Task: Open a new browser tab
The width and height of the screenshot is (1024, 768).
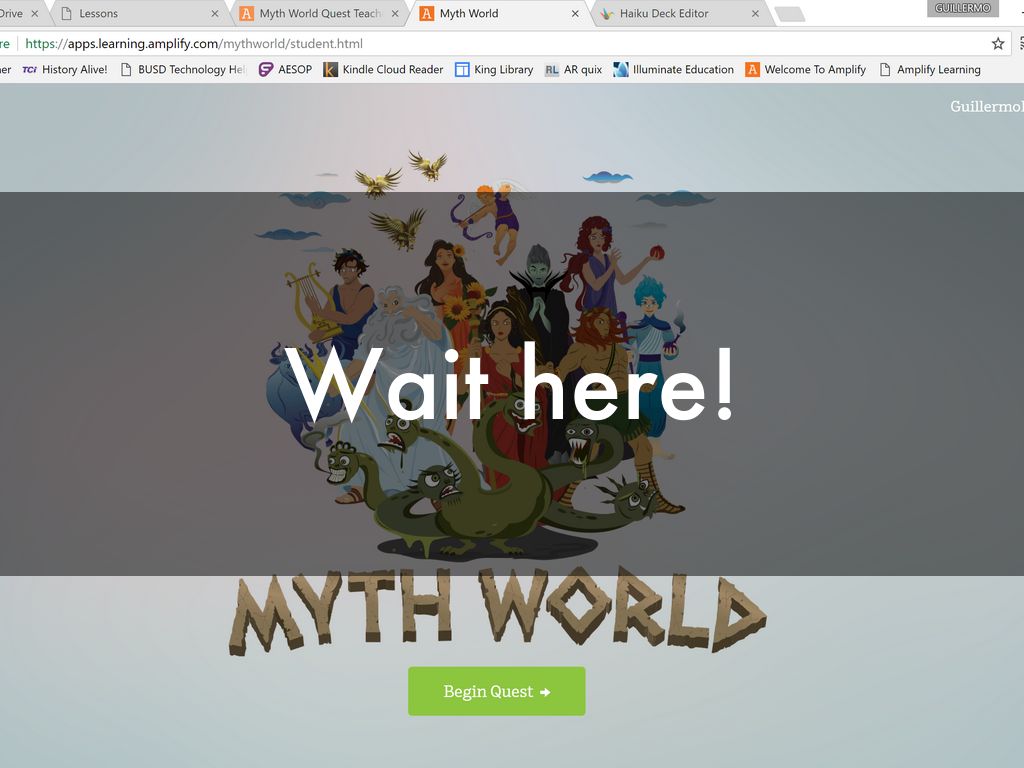Action: (x=789, y=14)
